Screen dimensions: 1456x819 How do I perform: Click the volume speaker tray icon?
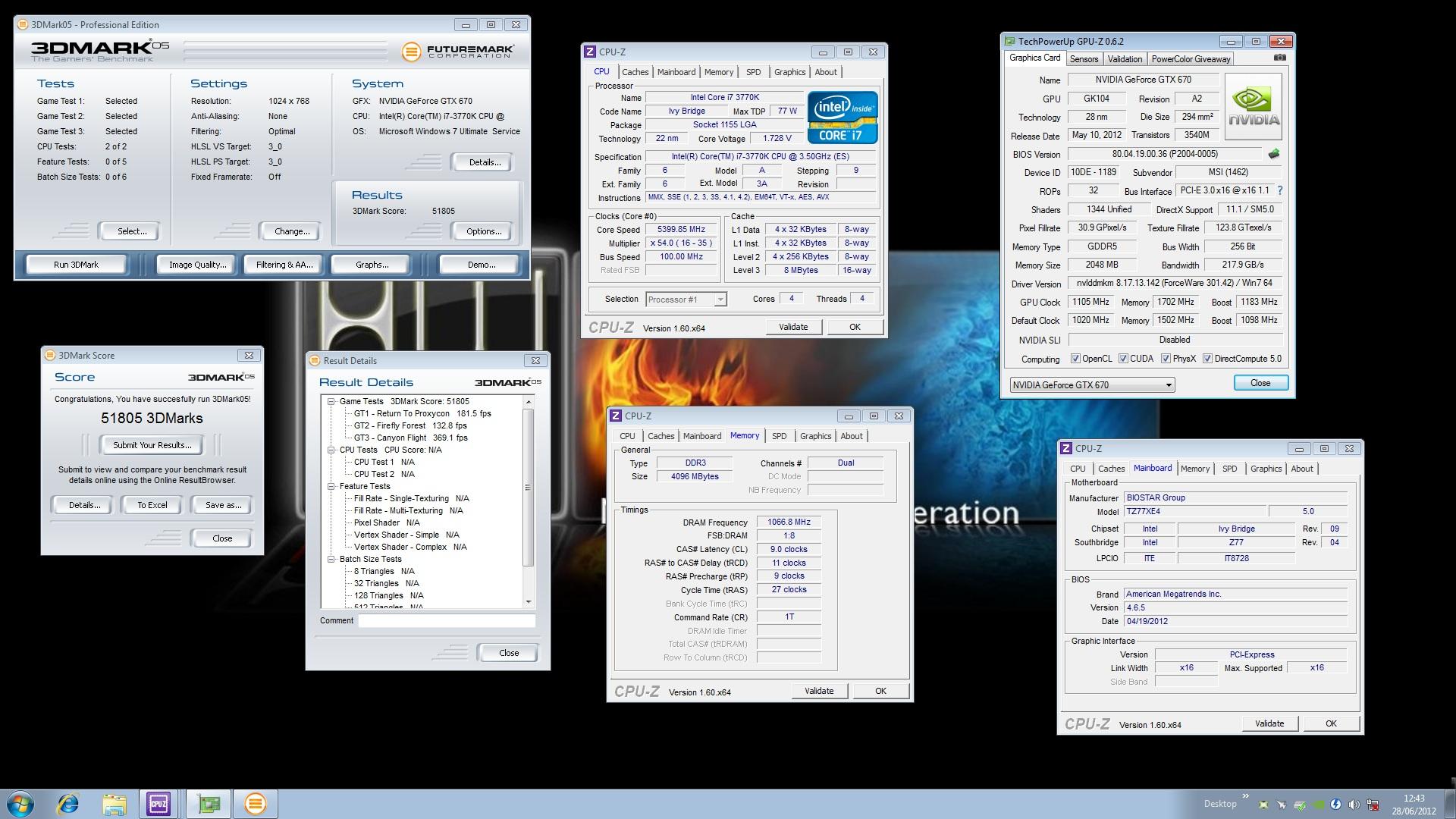(1354, 805)
